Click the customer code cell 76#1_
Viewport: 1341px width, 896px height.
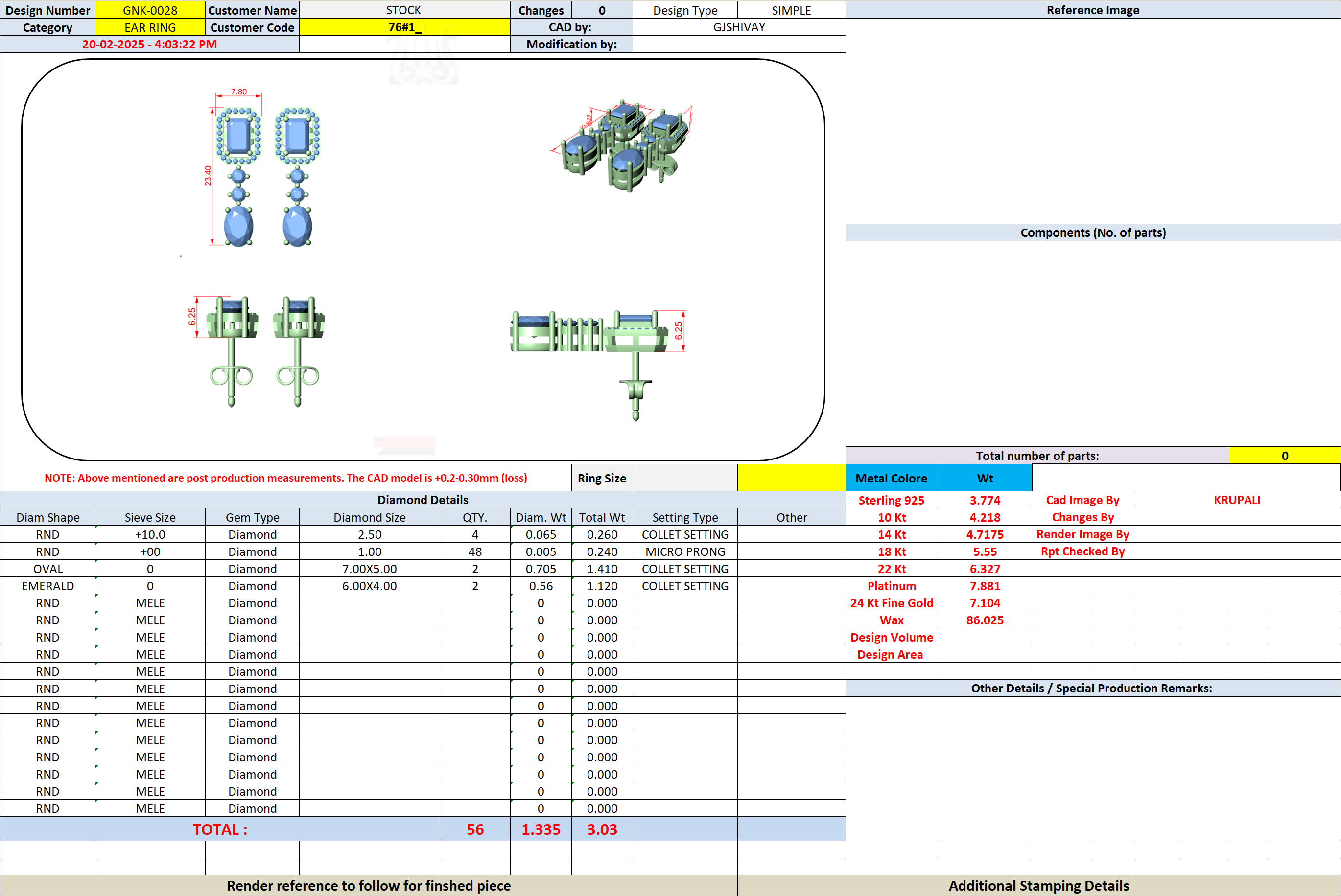[x=404, y=27]
